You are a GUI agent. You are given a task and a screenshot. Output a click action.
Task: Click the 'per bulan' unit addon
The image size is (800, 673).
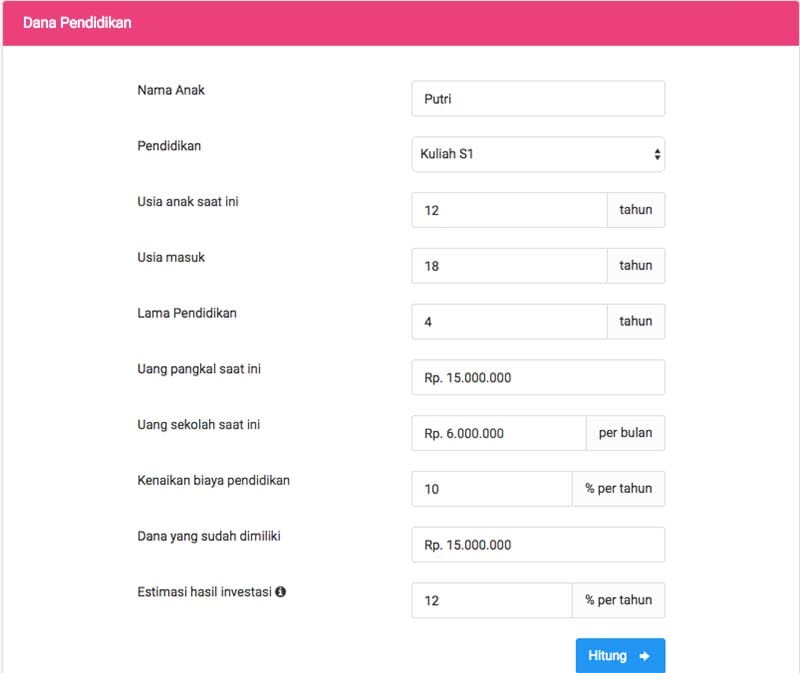(625, 433)
